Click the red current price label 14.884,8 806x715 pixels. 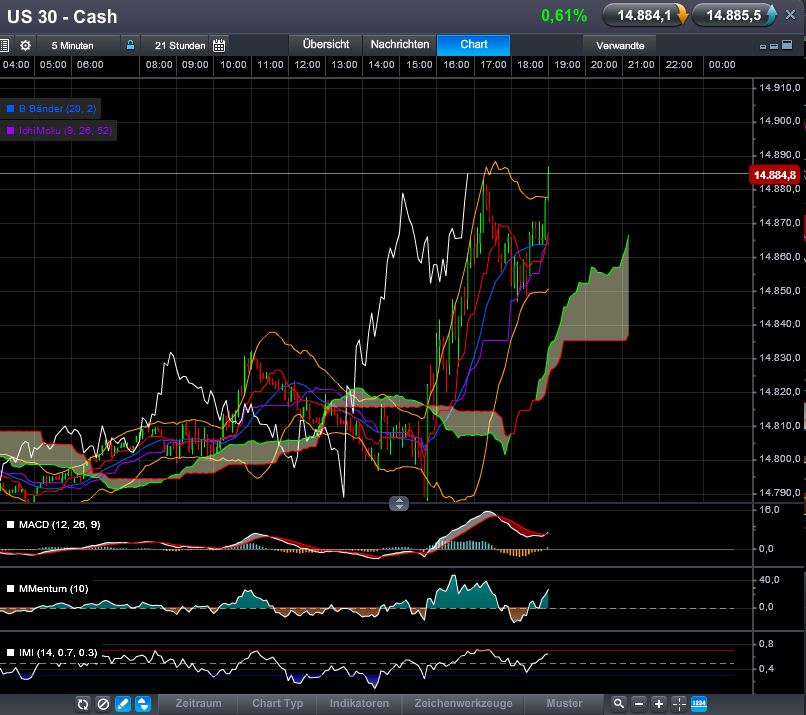pyautogui.click(x=775, y=175)
